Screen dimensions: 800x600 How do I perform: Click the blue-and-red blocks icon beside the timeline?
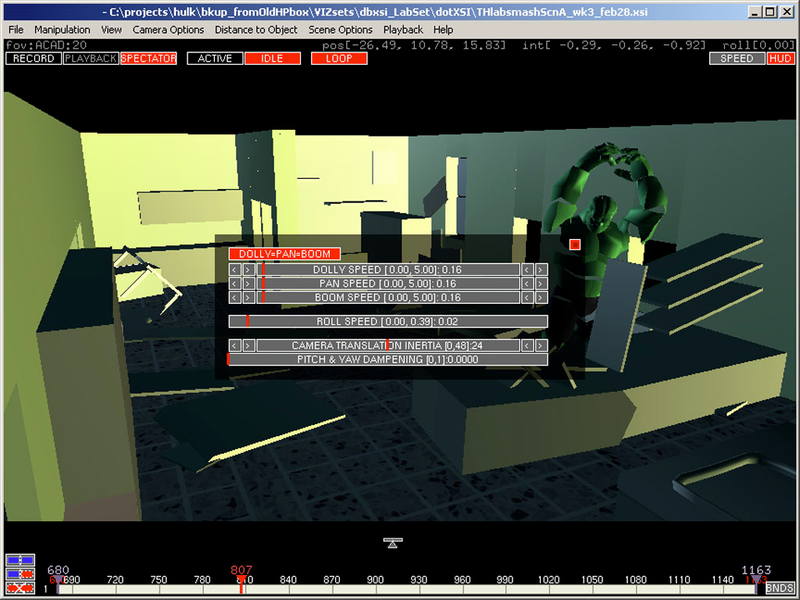click(x=20, y=574)
